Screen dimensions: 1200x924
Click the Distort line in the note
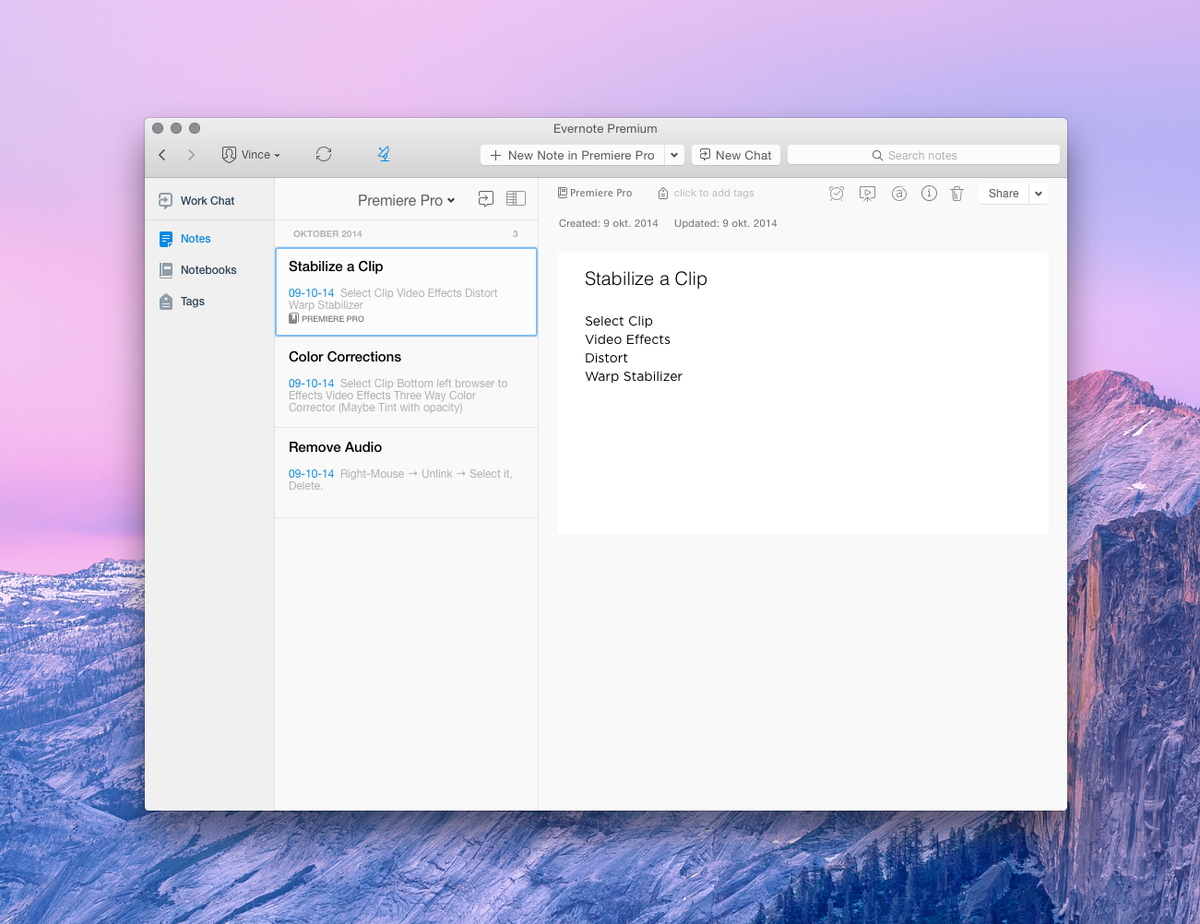tap(607, 358)
